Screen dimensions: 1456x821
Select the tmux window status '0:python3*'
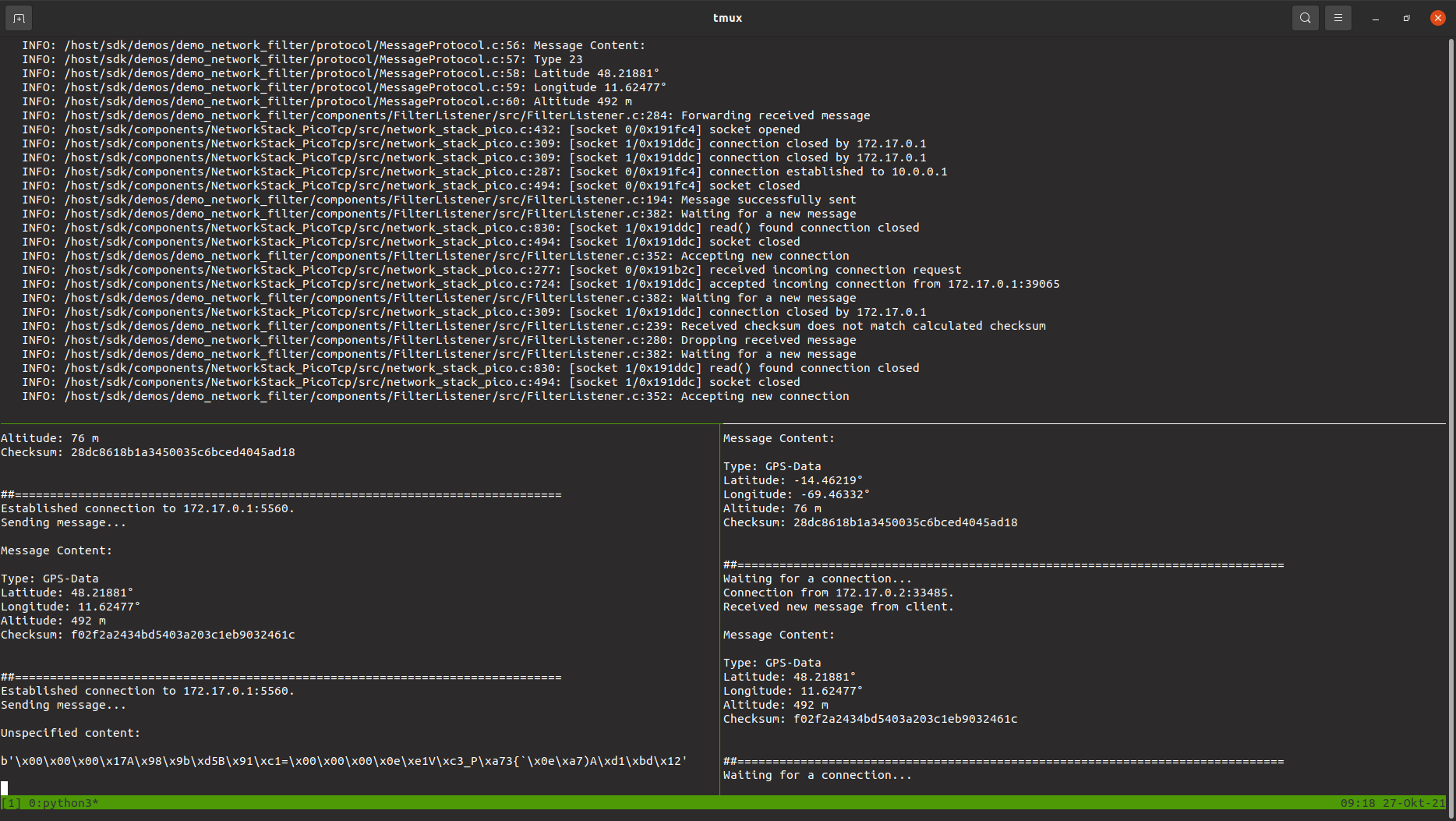tap(64, 803)
